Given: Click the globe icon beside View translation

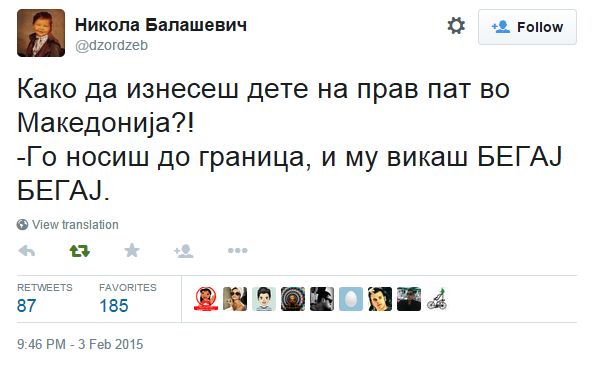Looking at the screenshot, I should [x=22, y=225].
